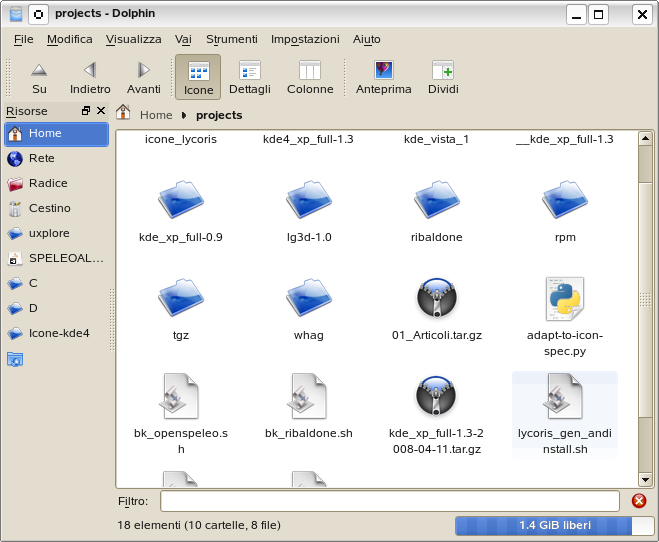Open Cestino trash in sidebar
Viewport: 659px width, 542px height.
[57, 208]
